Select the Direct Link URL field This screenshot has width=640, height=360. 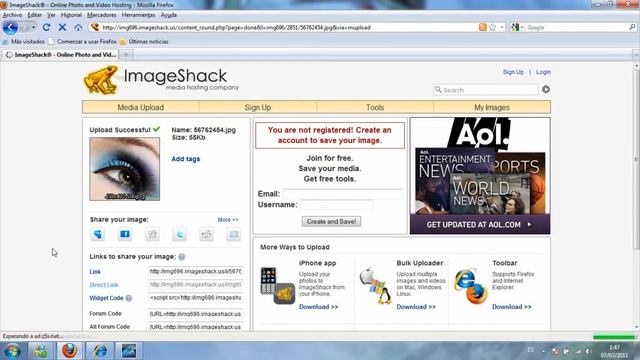(196, 284)
